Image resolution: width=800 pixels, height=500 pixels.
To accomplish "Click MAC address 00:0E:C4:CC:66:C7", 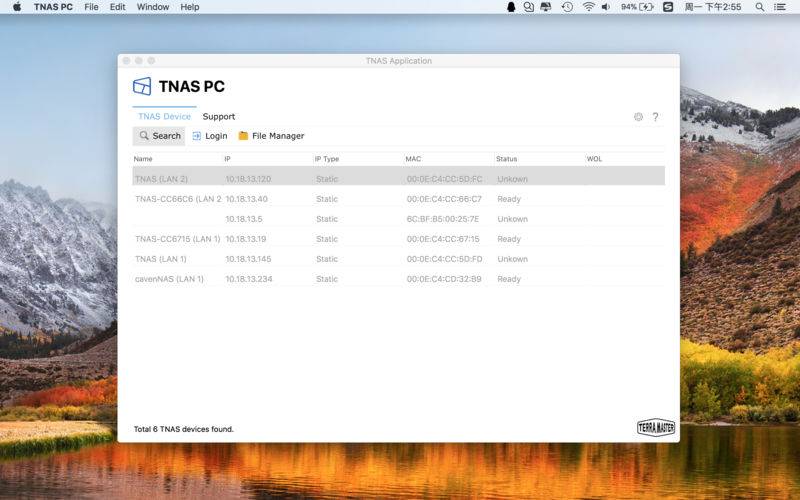I will tap(444, 199).
